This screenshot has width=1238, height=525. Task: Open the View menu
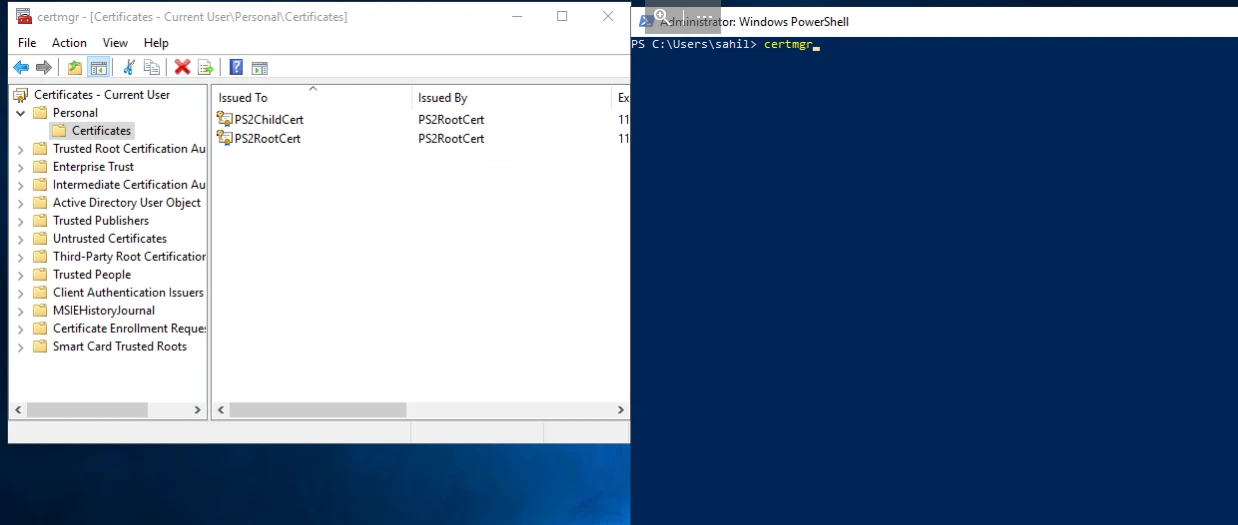point(115,42)
